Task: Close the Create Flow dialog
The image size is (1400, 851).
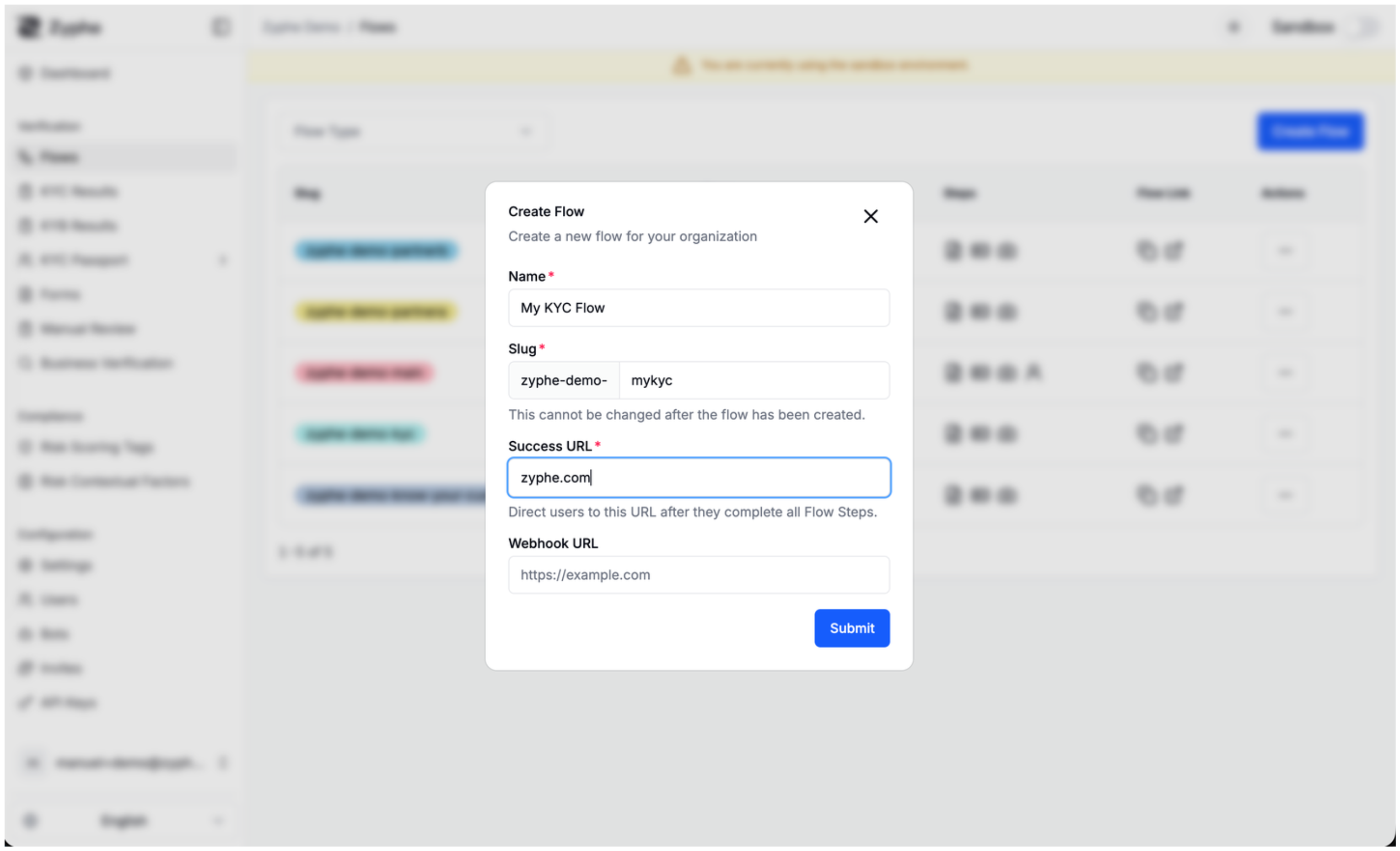Action: pyautogui.click(x=871, y=216)
